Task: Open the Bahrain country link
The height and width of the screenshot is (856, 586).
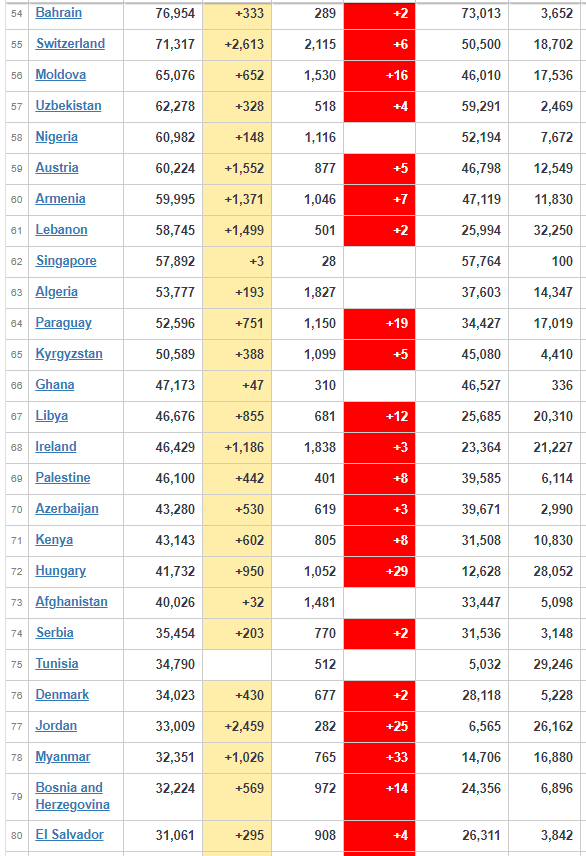Action: coord(58,13)
